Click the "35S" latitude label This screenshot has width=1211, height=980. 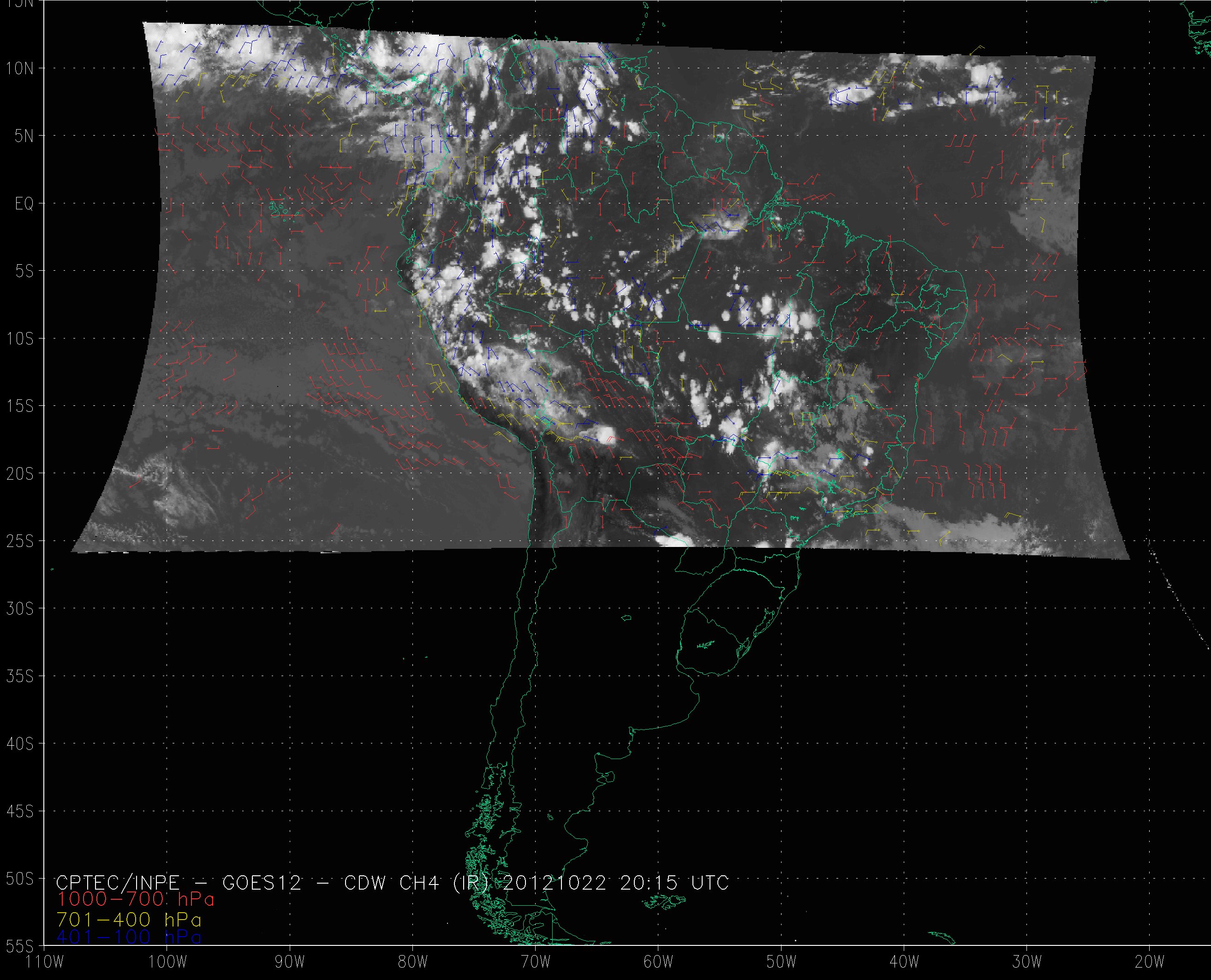pos(20,676)
